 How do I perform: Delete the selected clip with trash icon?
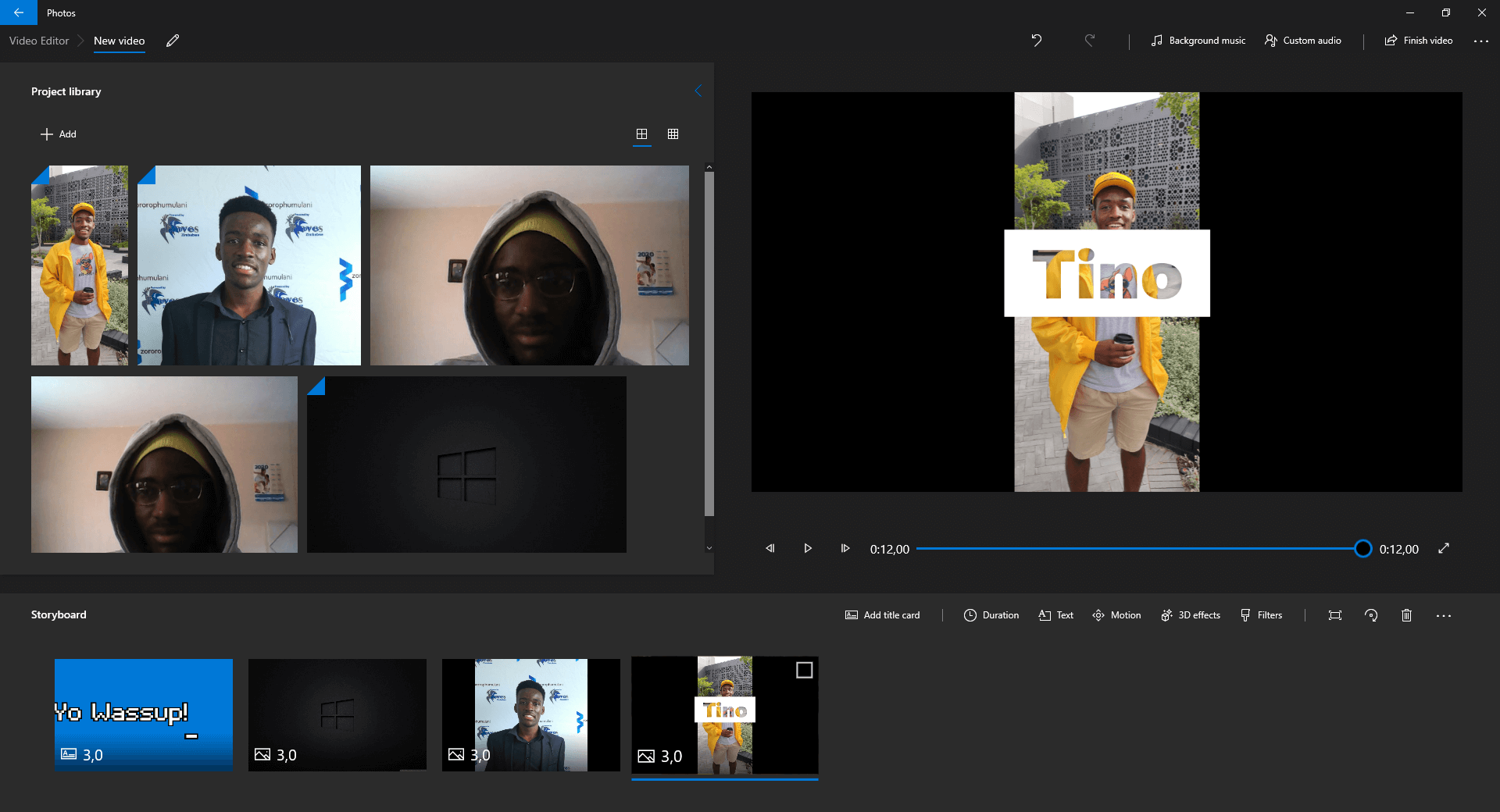(1406, 615)
